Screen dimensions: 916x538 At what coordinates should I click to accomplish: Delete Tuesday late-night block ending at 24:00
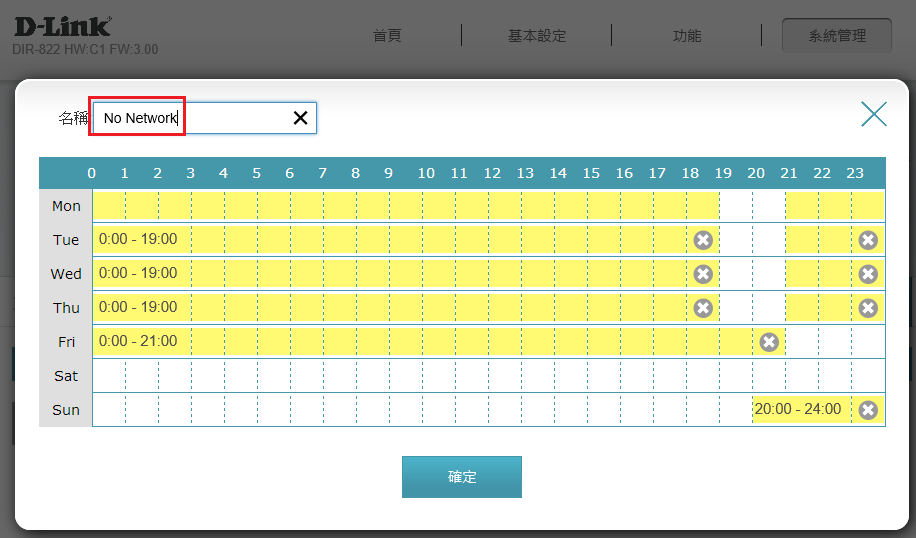click(x=868, y=240)
